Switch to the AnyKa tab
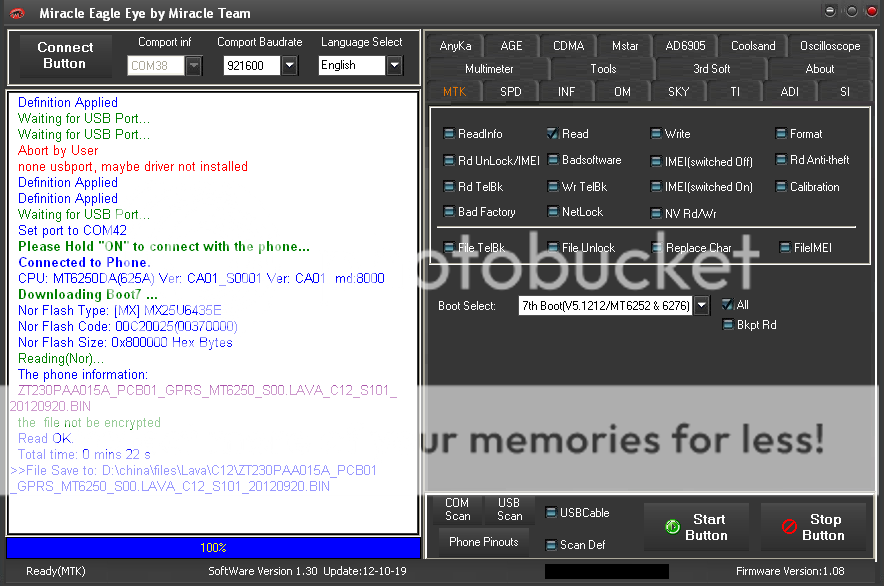The image size is (884, 586). pos(455,46)
